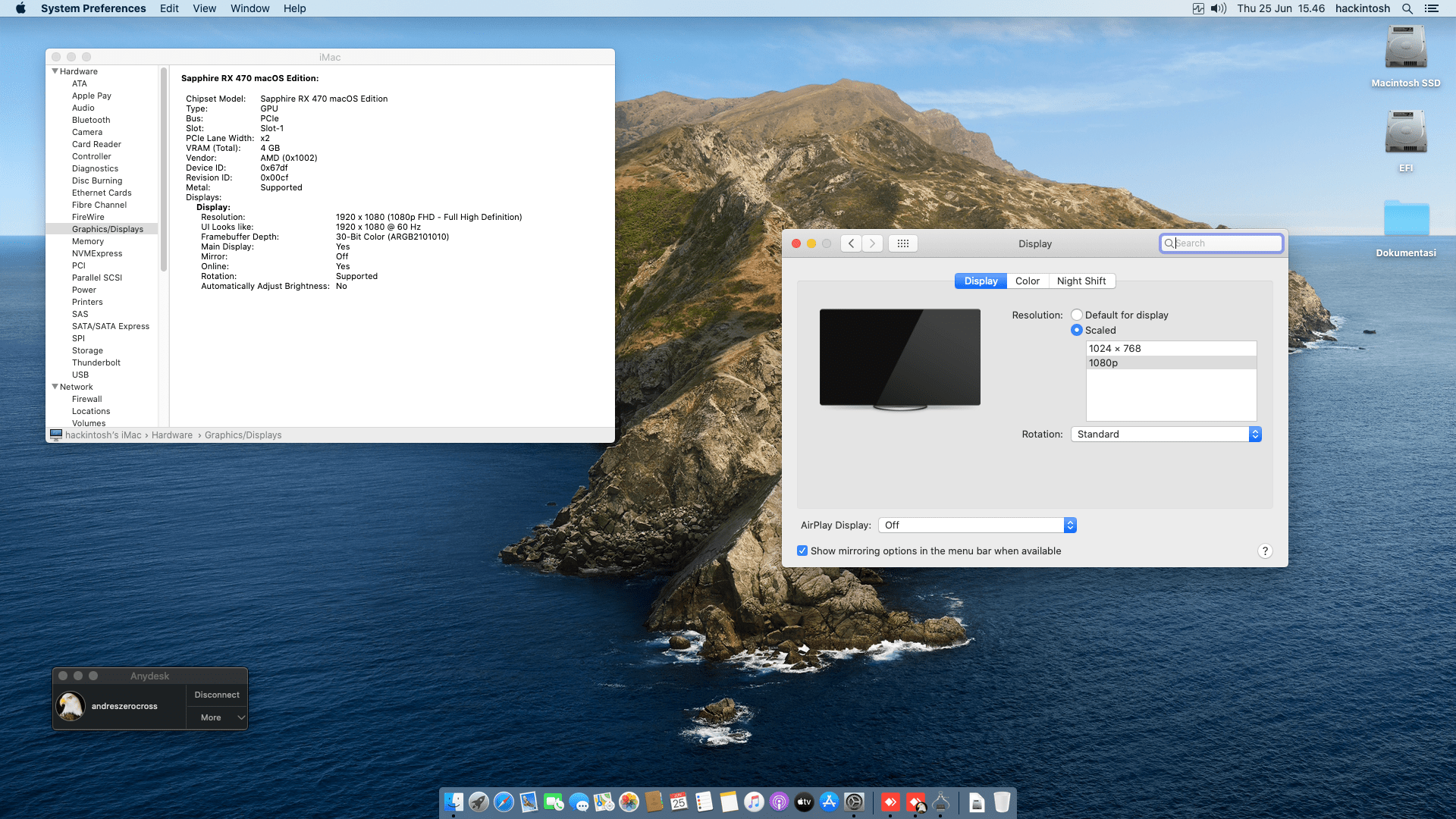The image size is (1456, 819).
Task: Open Contacts from the Dock
Action: 654,802
